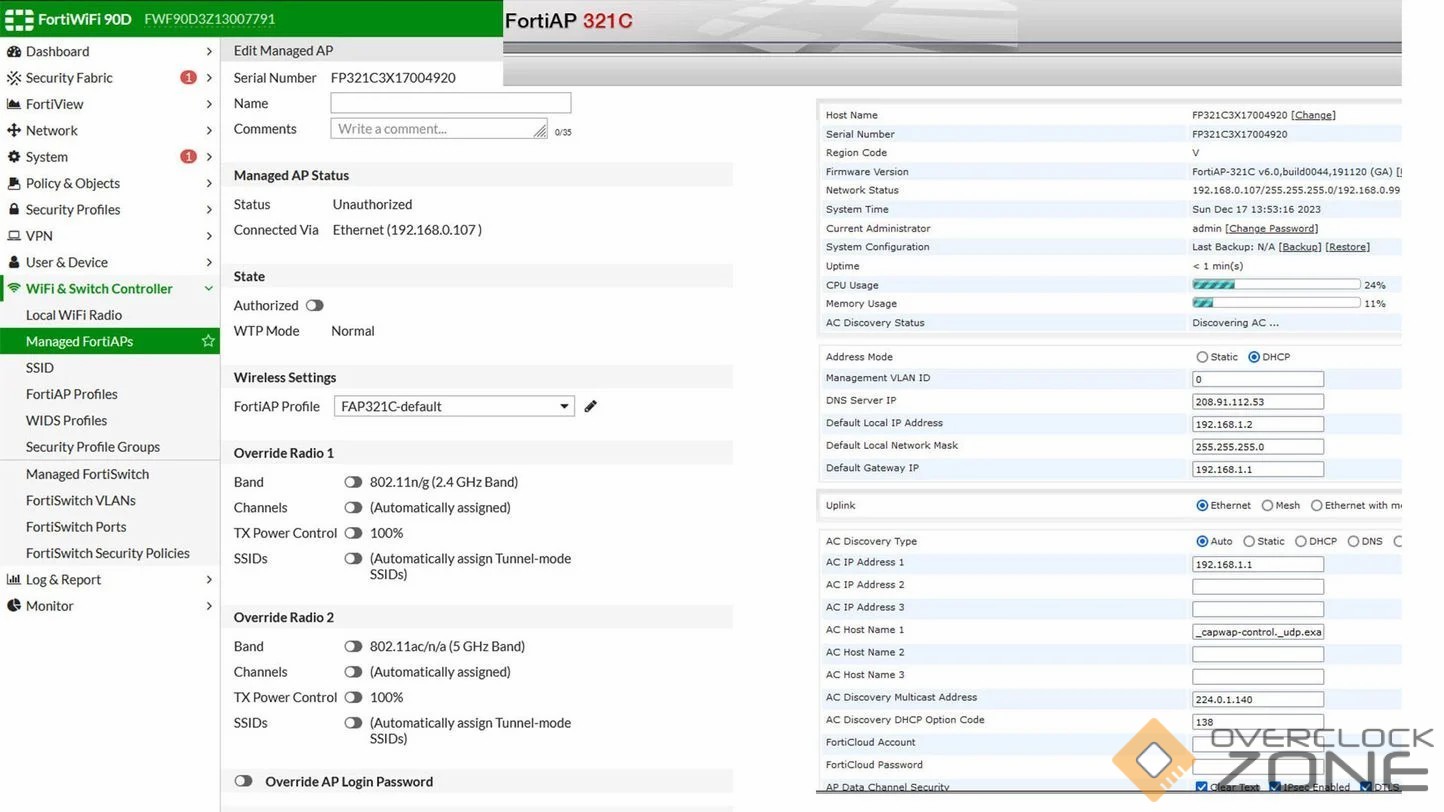Expand the Log & Report chevron
This screenshot has width=1444, height=812.
[208, 580]
